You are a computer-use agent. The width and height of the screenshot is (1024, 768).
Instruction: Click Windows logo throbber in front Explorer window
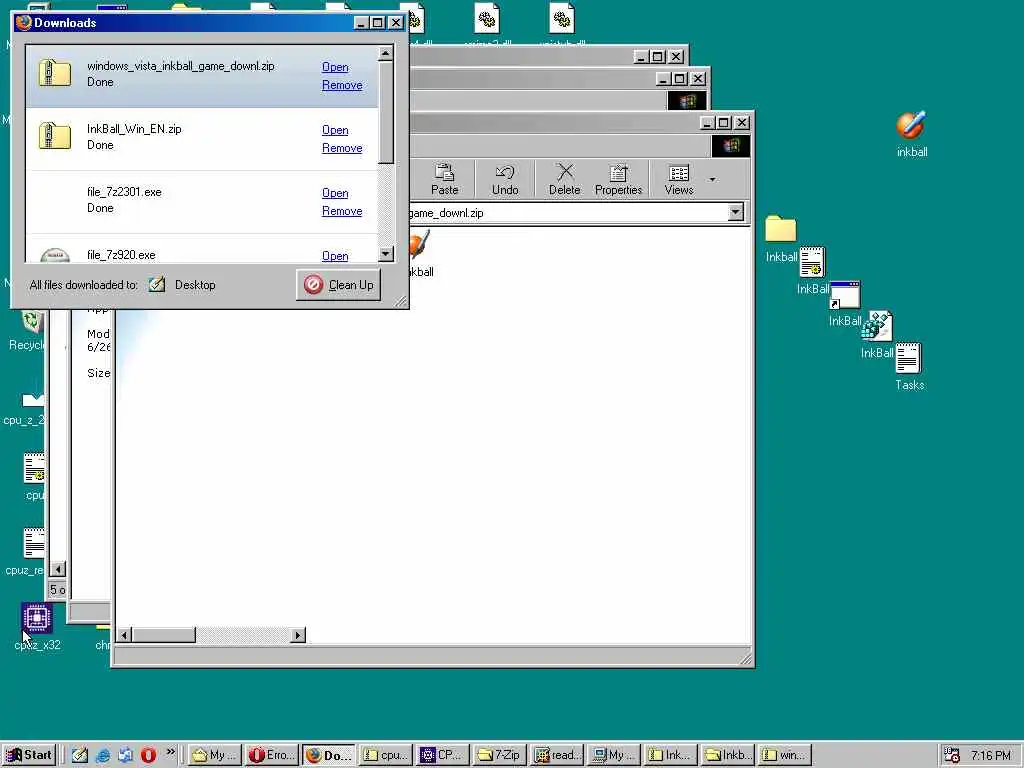731,145
